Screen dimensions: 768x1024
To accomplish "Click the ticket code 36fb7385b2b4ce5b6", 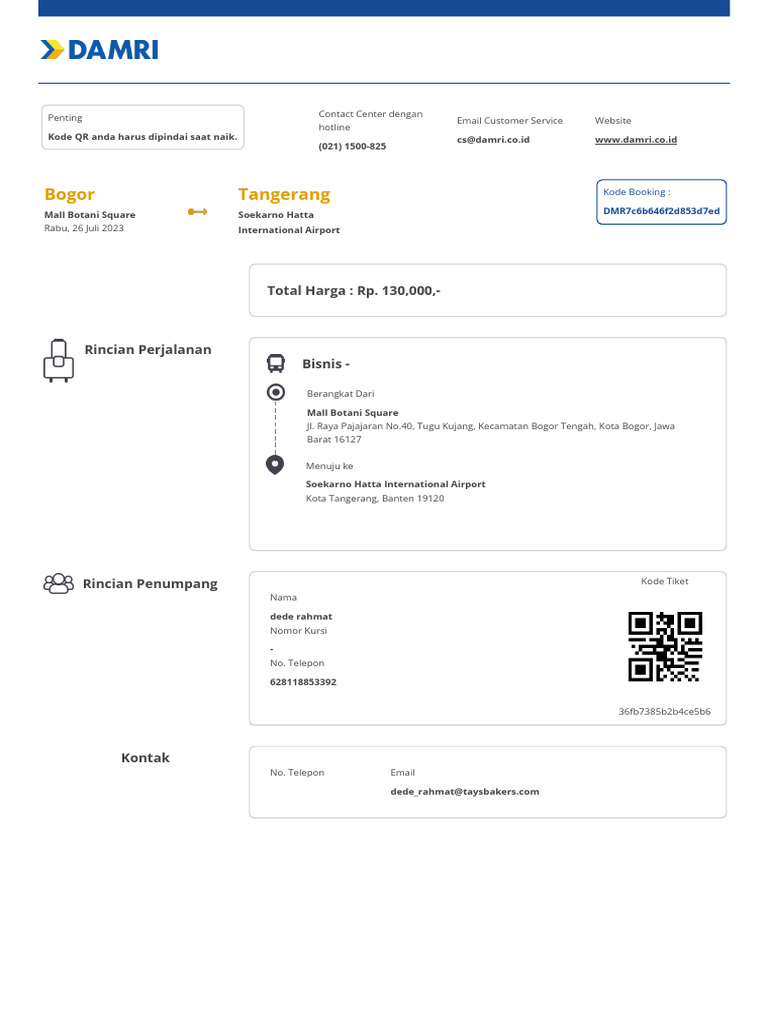I will pyautogui.click(x=664, y=711).
